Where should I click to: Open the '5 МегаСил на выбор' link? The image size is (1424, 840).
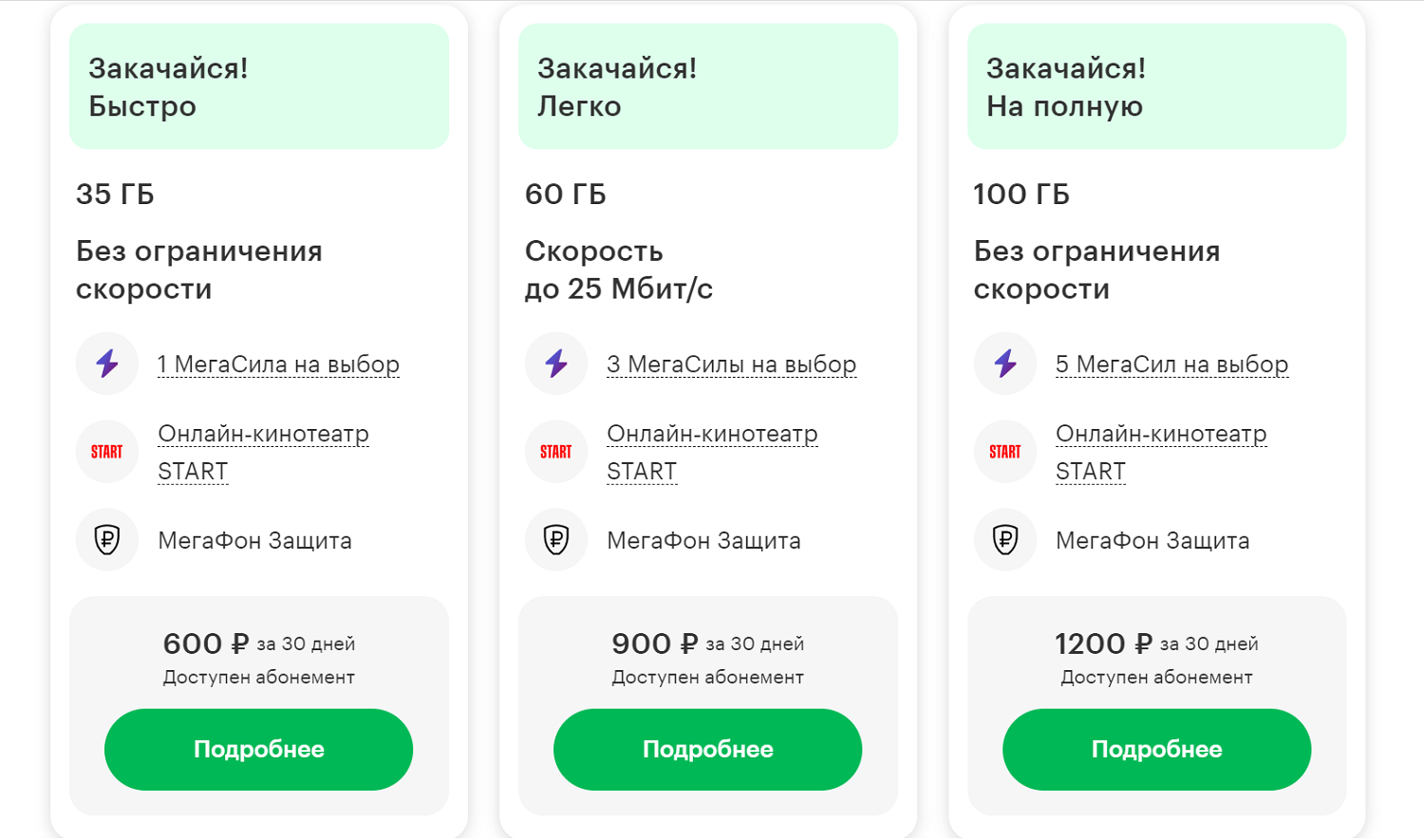coord(1171,364)
